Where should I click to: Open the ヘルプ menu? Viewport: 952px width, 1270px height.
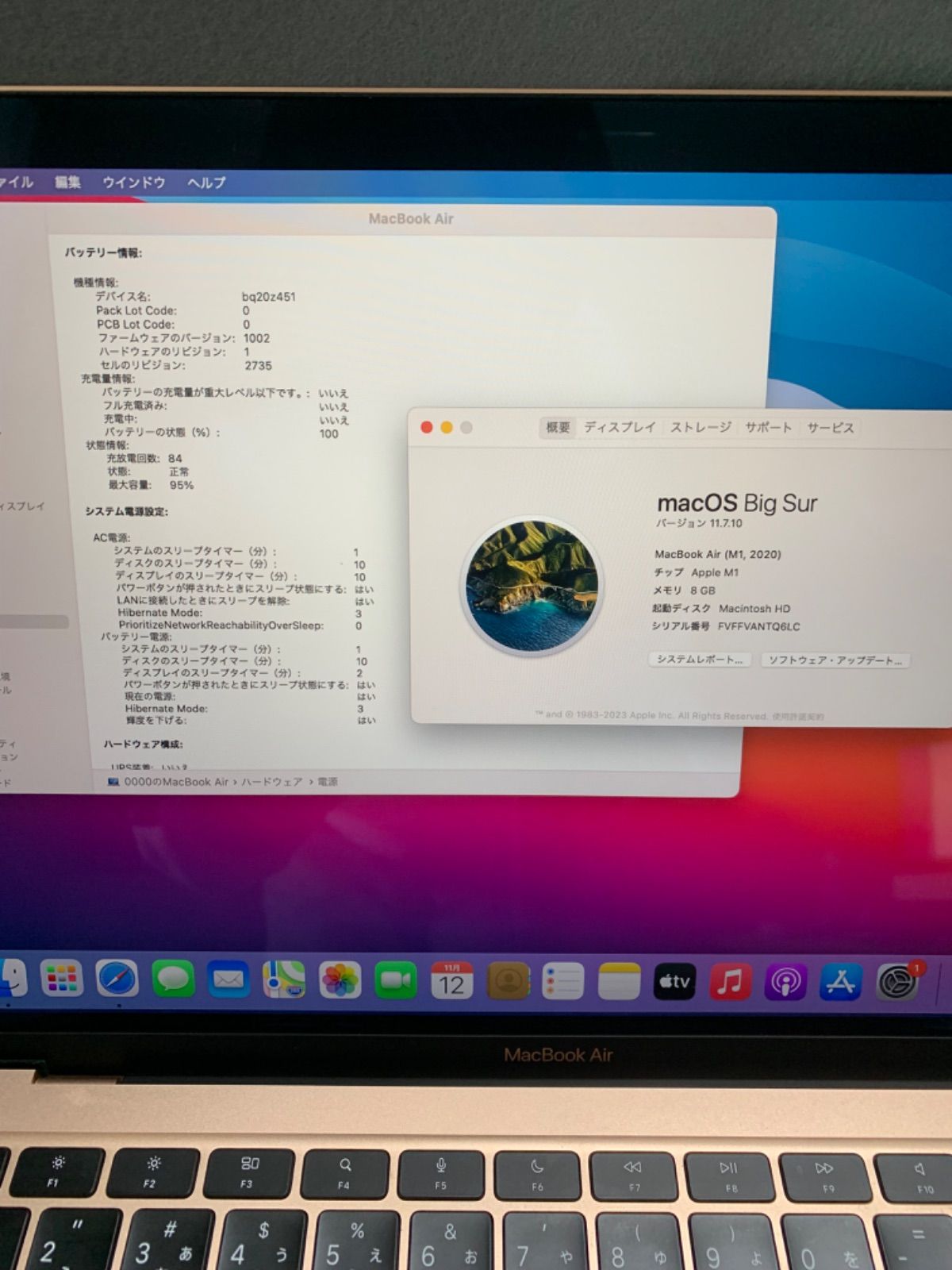click(x=206, y=182)
